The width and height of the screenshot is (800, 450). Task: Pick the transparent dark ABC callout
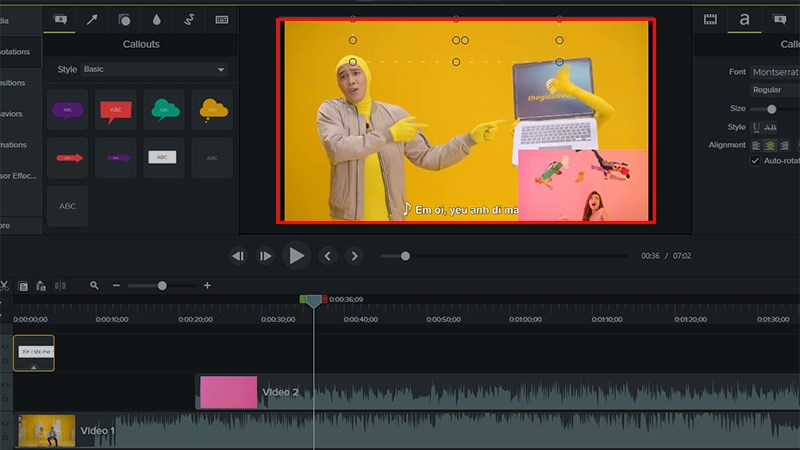[212, 158]
